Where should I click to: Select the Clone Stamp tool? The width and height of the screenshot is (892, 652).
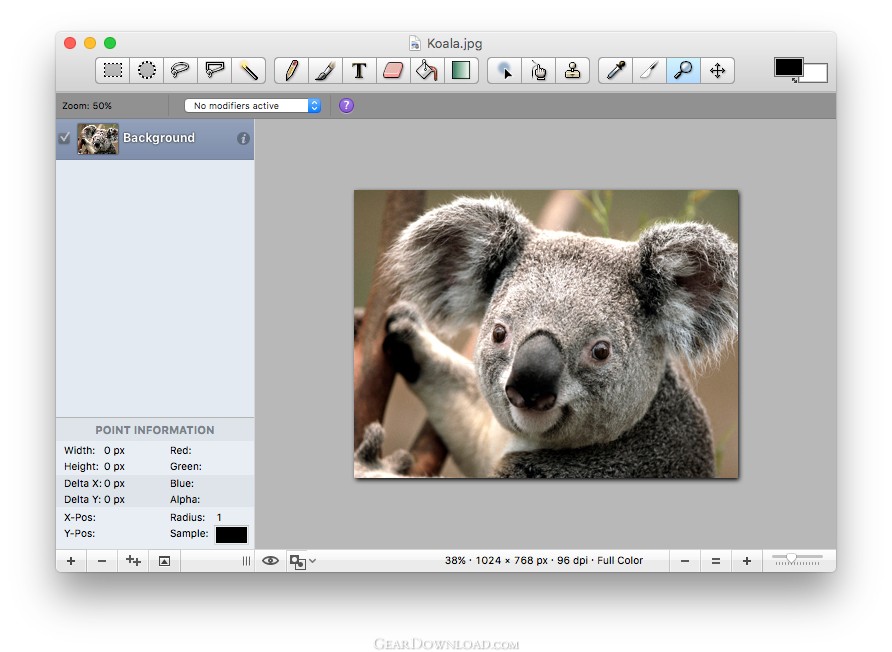(572, 70)
